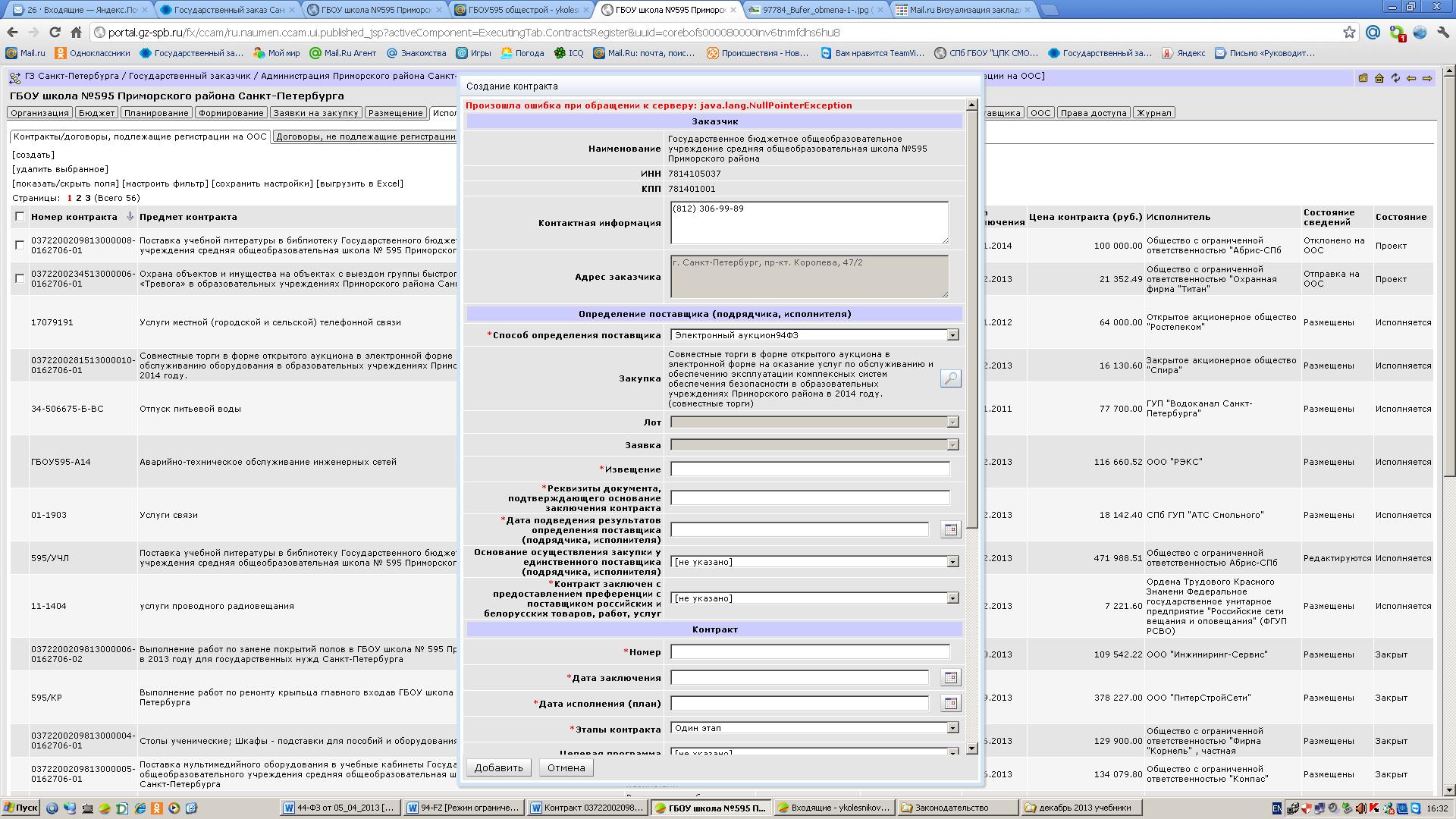1456x819 pixels.
Task: Click the portal refresh arrows icon
Action: pyautogui.click(x=1395, y=78)
